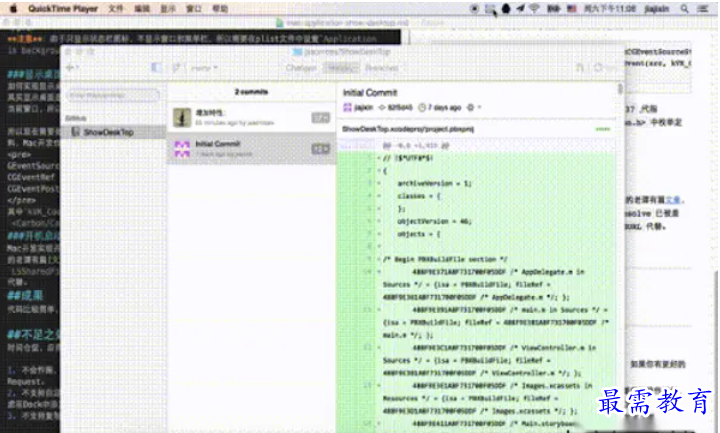Click the document icon in editor title bar
Image resolution: width=720 pixels, height=433 pixels.
[x=280, y=22]
